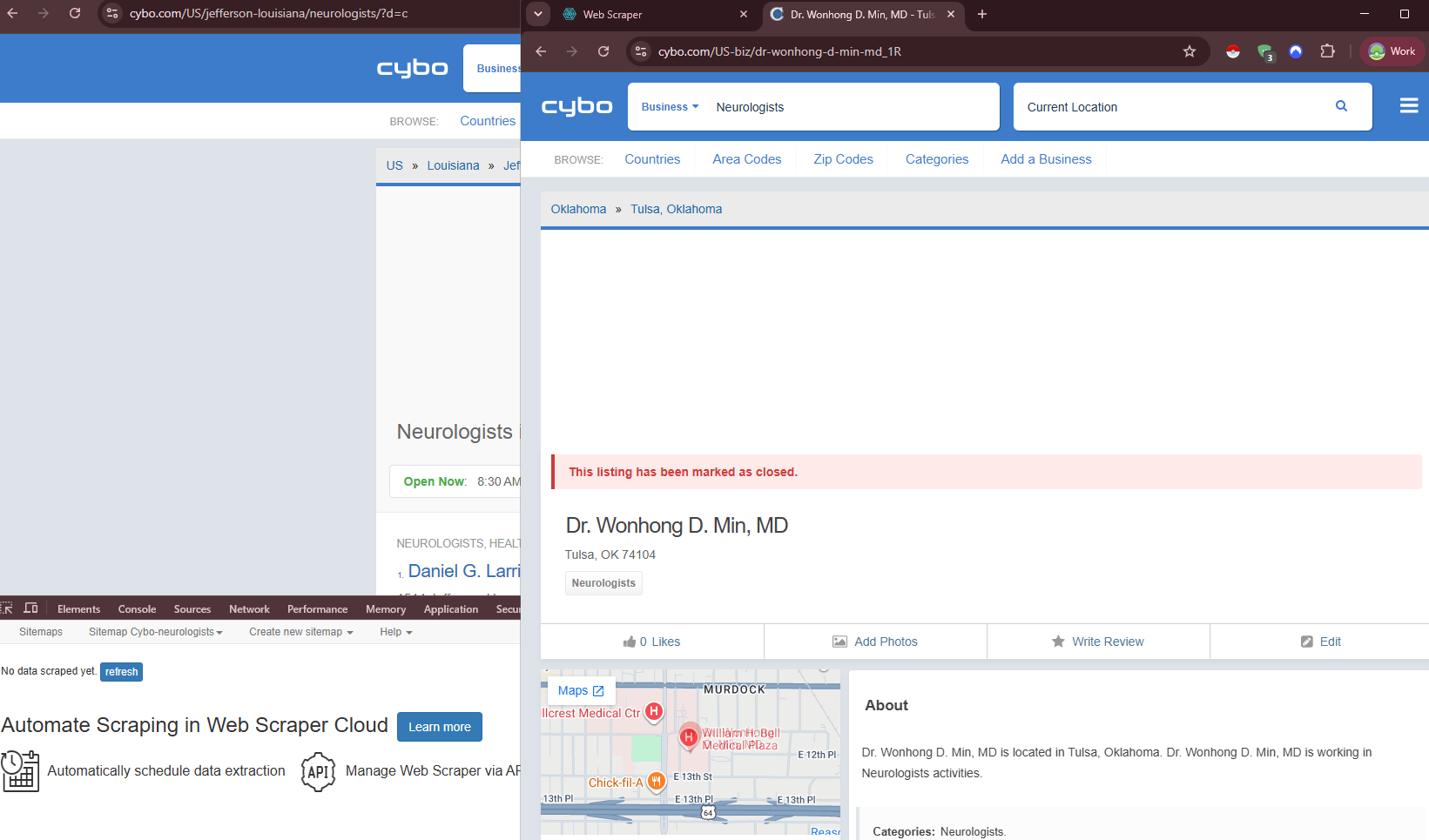
Task: Click Edit on the listing
Action: pos(1321,642)
